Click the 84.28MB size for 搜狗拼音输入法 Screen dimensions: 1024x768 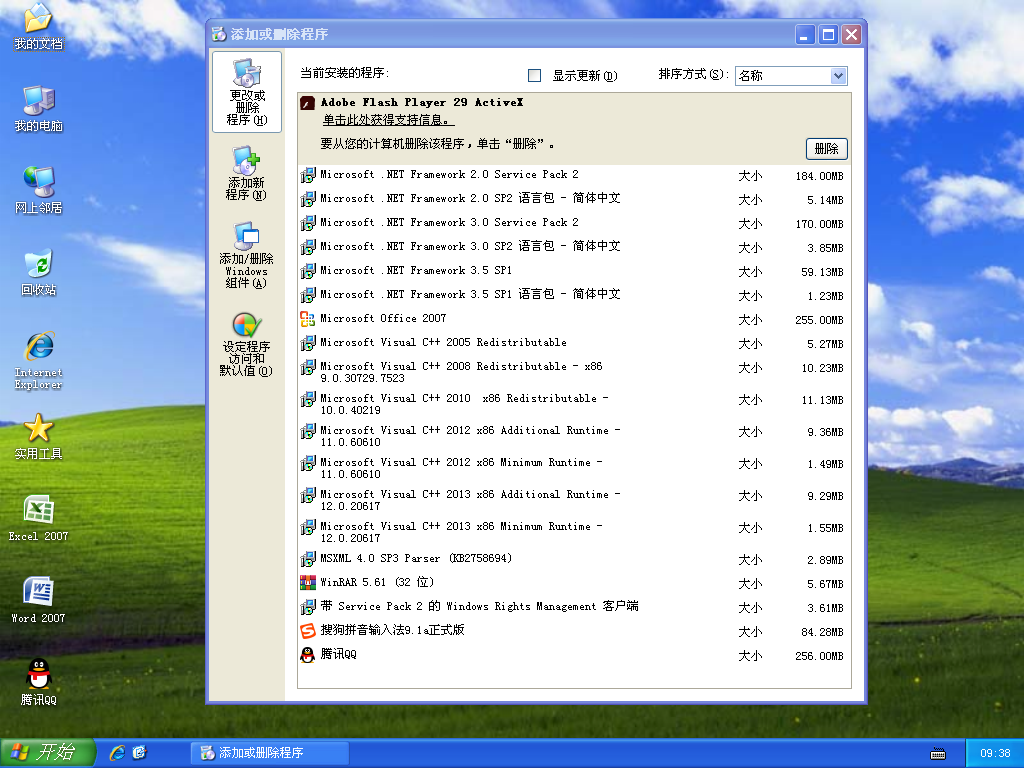point(822,632)
